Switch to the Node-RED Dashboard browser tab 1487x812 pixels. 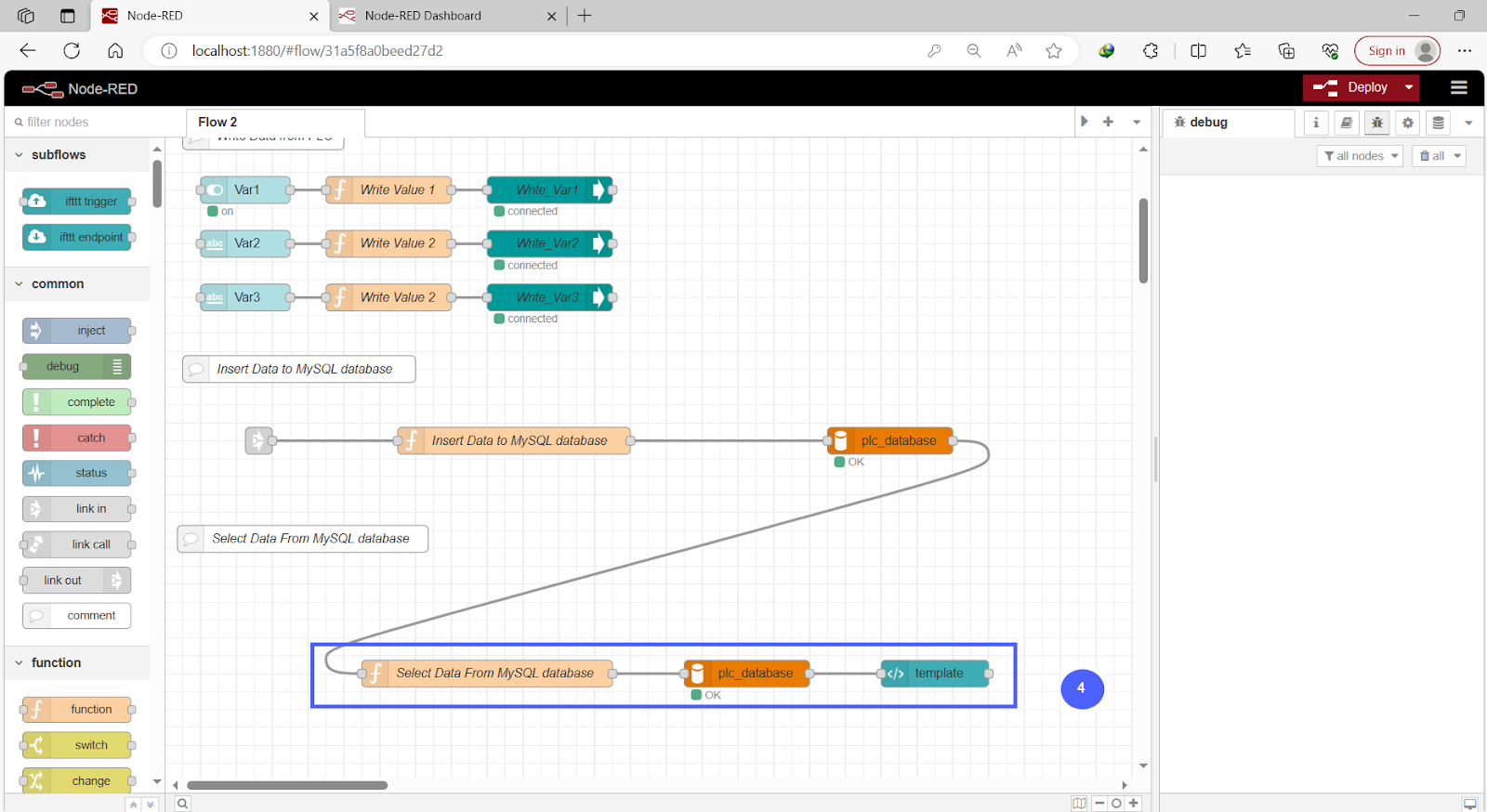448,16
